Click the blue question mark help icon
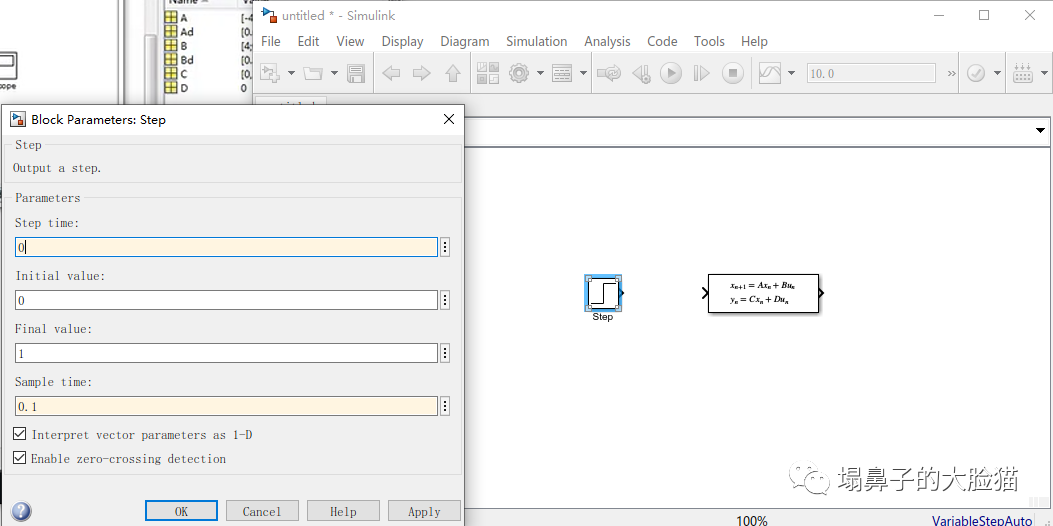The height and width of the screenshot is (526, 1053). (x=21, y=512)
